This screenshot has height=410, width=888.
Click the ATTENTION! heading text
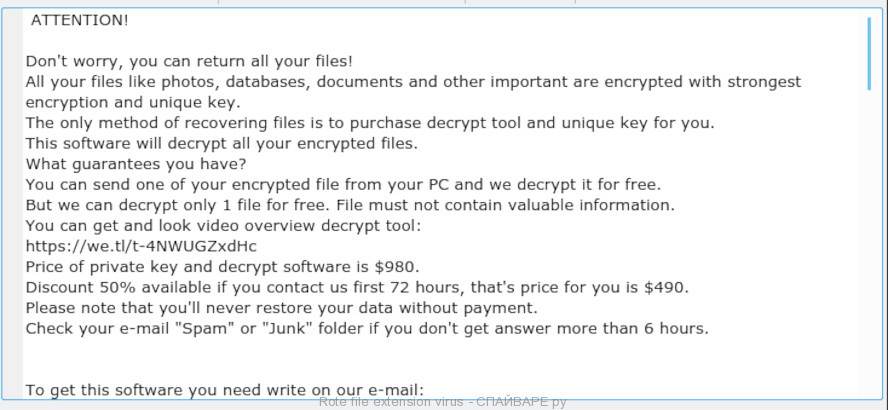click(79, 20)
